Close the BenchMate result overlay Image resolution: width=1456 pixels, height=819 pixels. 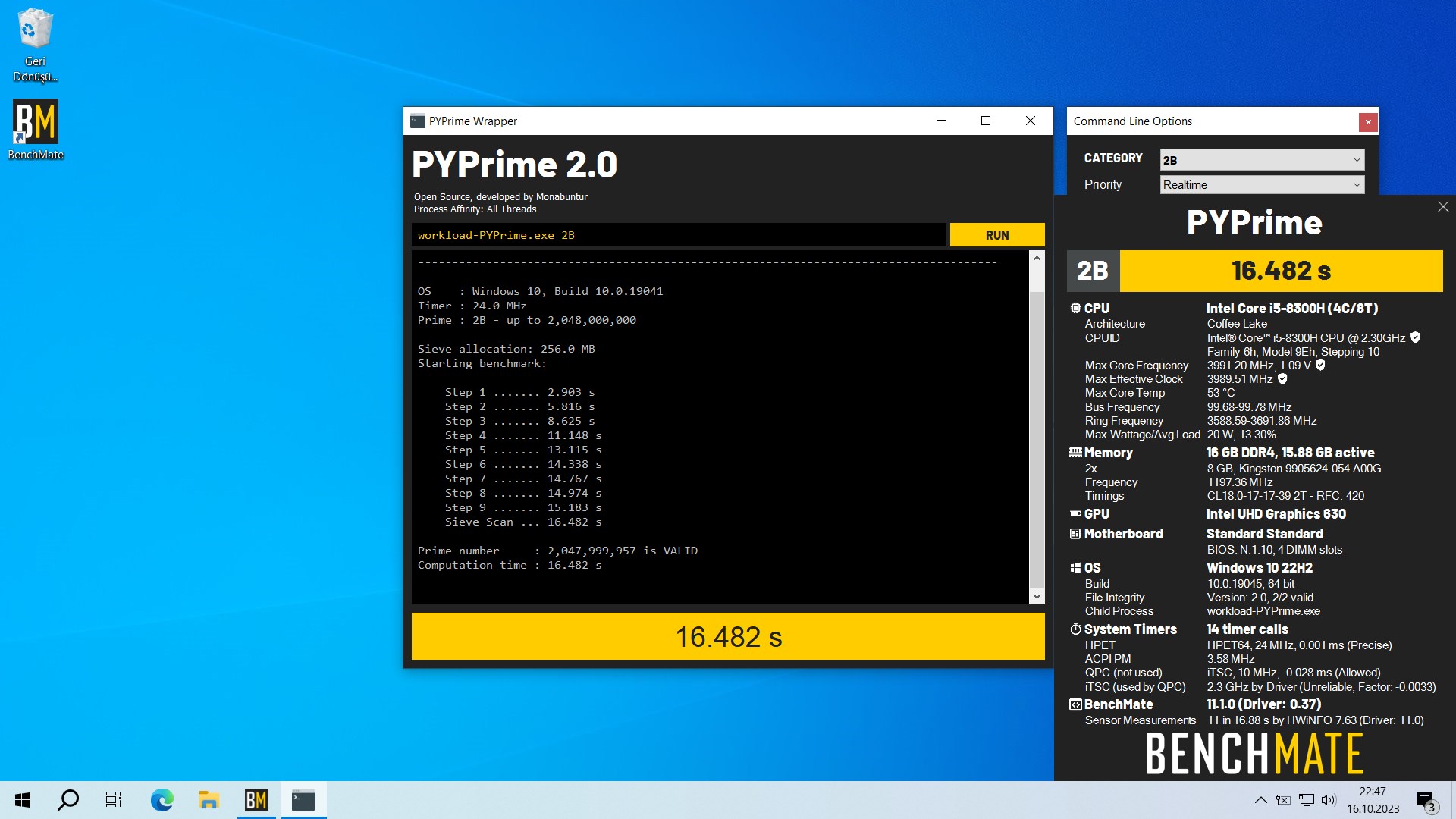1443,207
